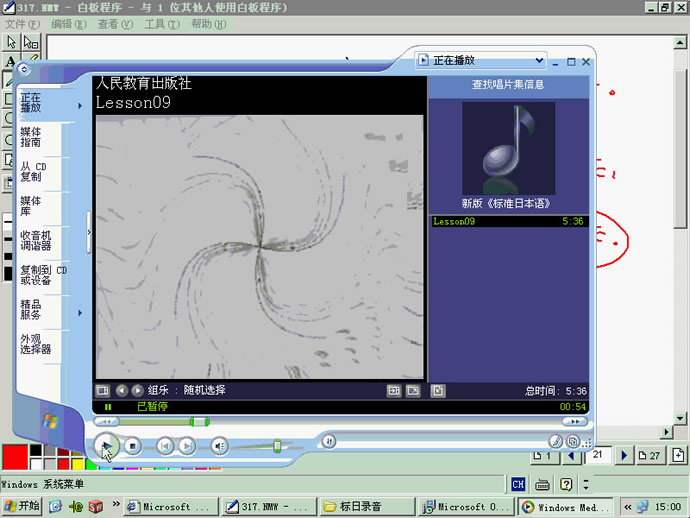Open the language bar keyboard icon
Screen dimensions: 690x518
(x=542, y=485)
